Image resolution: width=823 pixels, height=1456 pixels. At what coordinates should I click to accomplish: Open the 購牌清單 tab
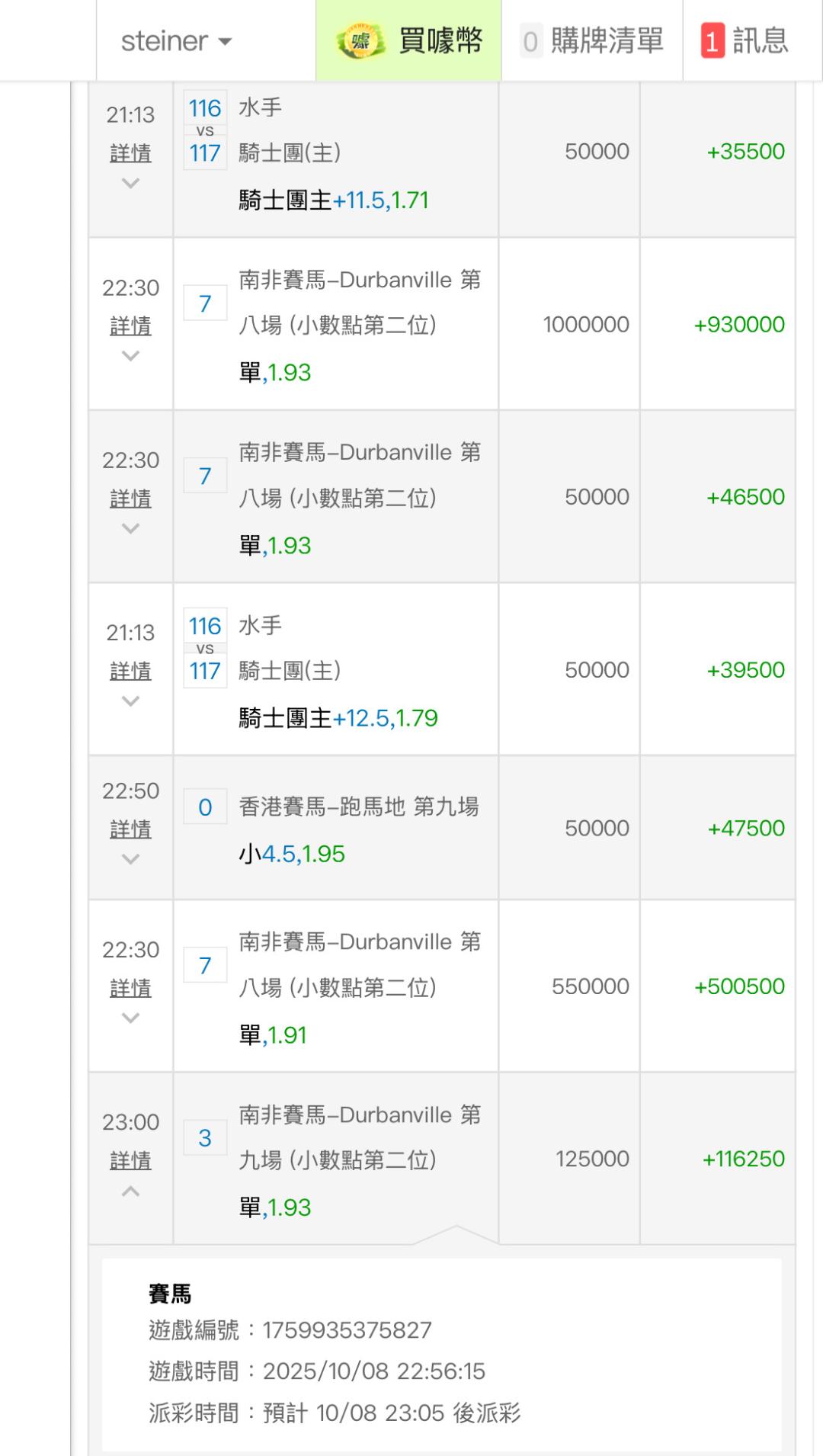[607, 41]
